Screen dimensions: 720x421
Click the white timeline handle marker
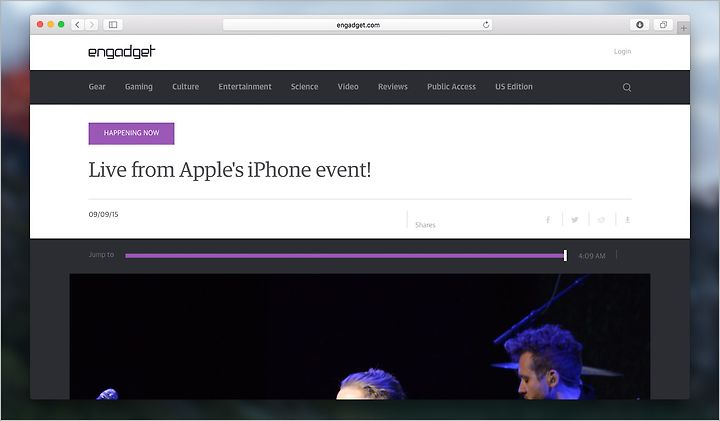coord(565,256)
